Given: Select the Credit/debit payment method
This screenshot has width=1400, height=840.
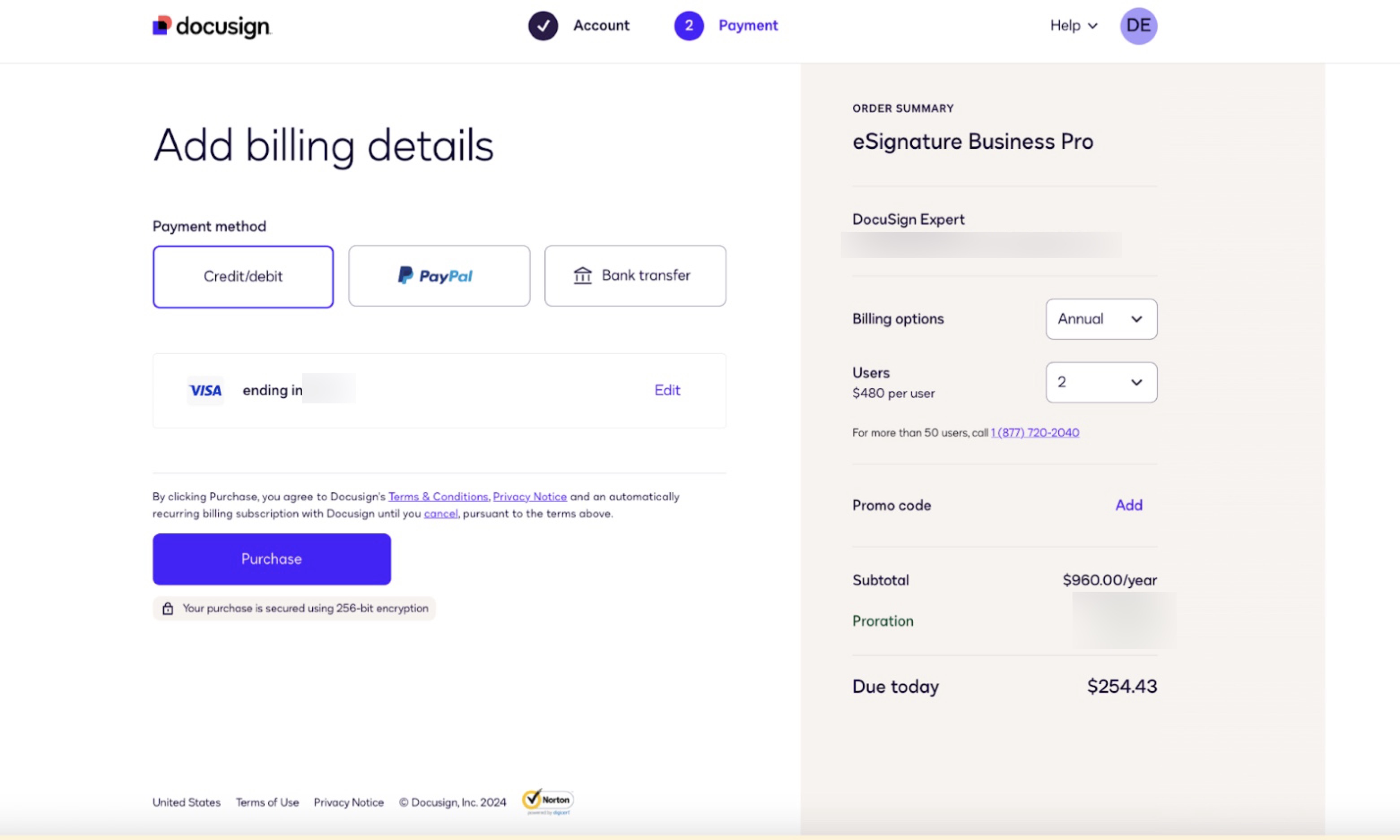Looking at the screenshot, I should click(x=242, y=277).
